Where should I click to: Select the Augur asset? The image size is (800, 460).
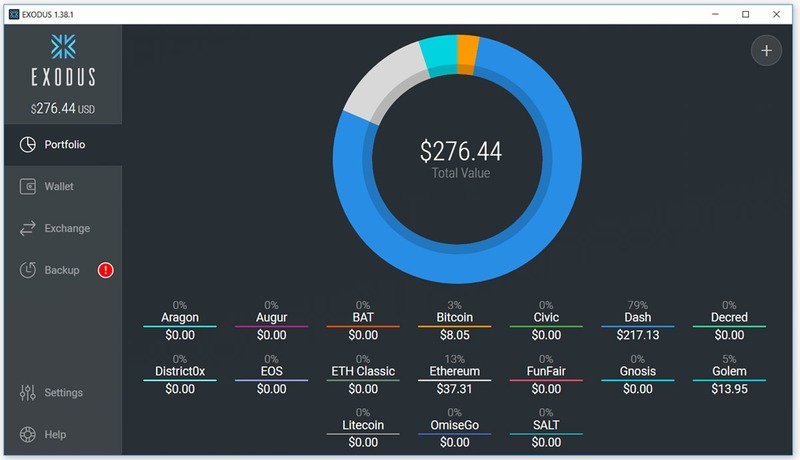click(271, 321)
